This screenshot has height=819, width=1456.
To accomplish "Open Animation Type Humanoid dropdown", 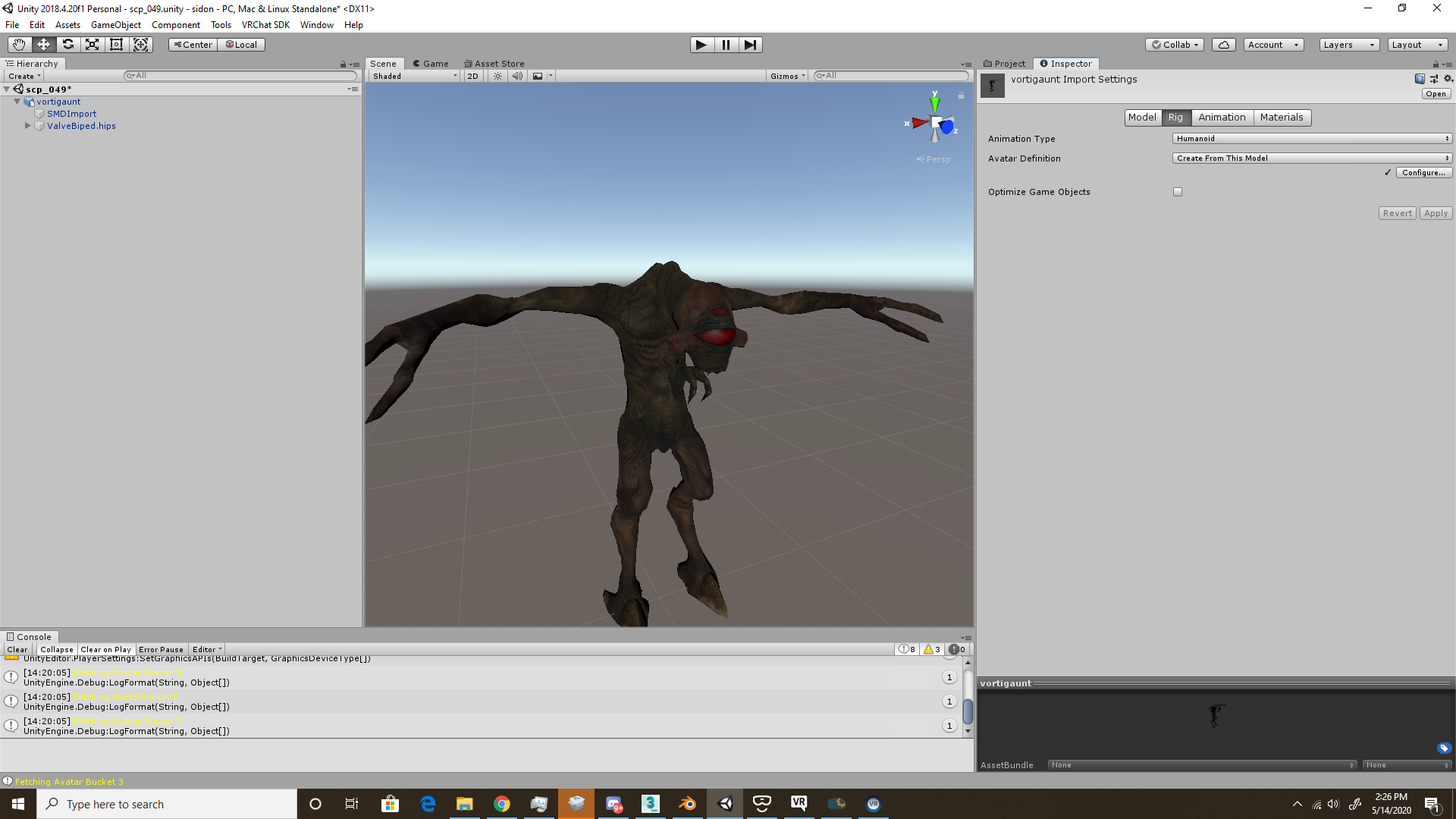I will [1312, 139].
